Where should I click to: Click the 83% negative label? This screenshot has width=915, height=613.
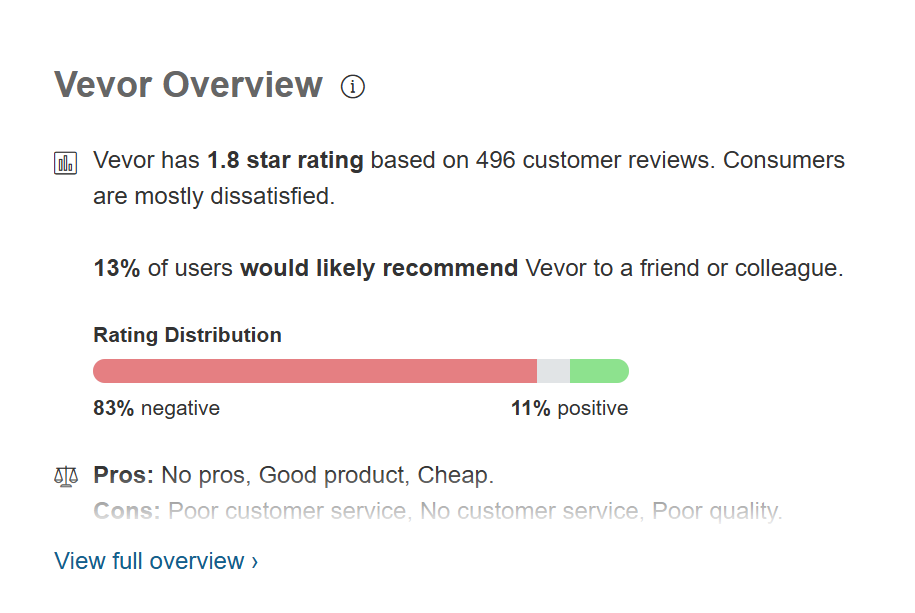(156, 408)
